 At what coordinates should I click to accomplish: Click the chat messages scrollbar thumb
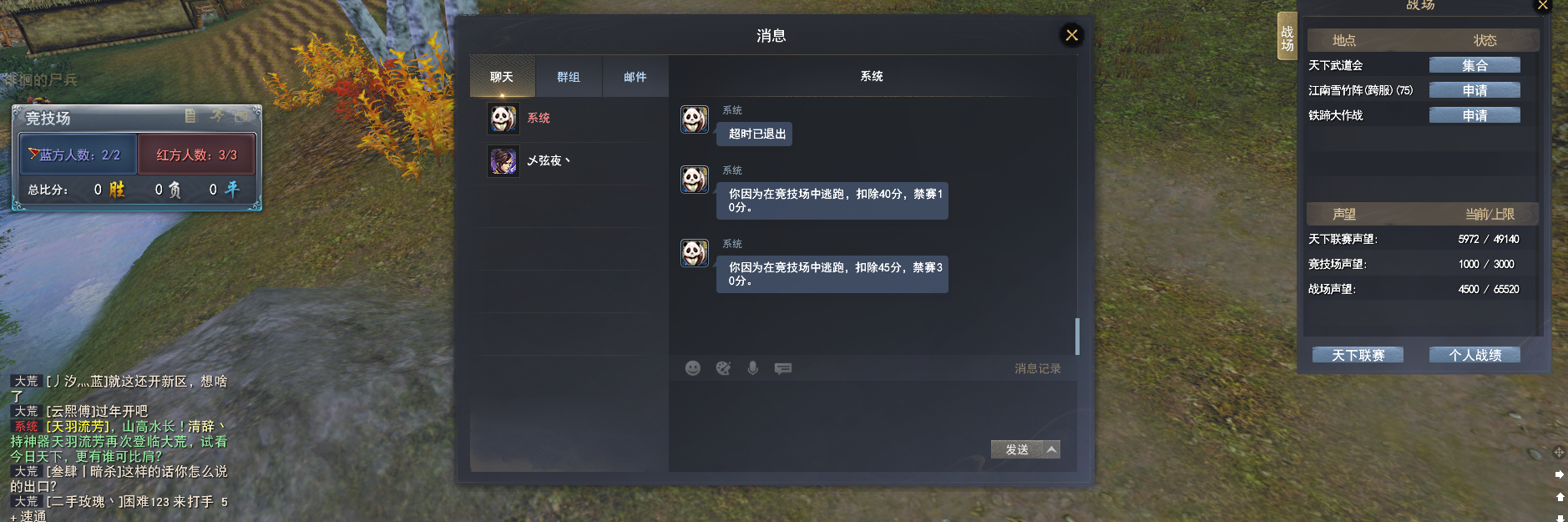pyautogui.click(x=1077, y=336)
